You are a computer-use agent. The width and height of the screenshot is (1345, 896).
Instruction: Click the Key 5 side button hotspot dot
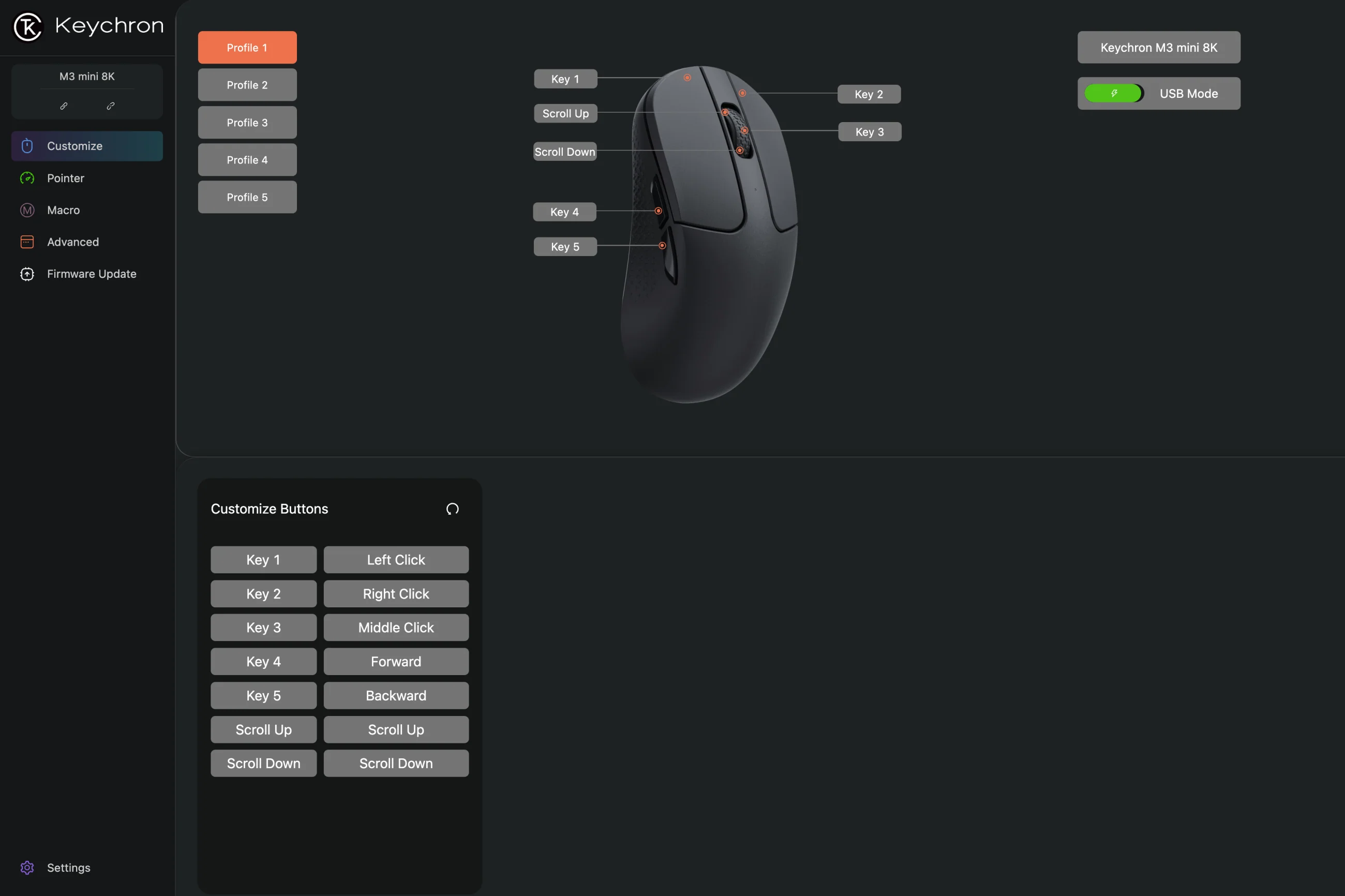click(662, 246)
